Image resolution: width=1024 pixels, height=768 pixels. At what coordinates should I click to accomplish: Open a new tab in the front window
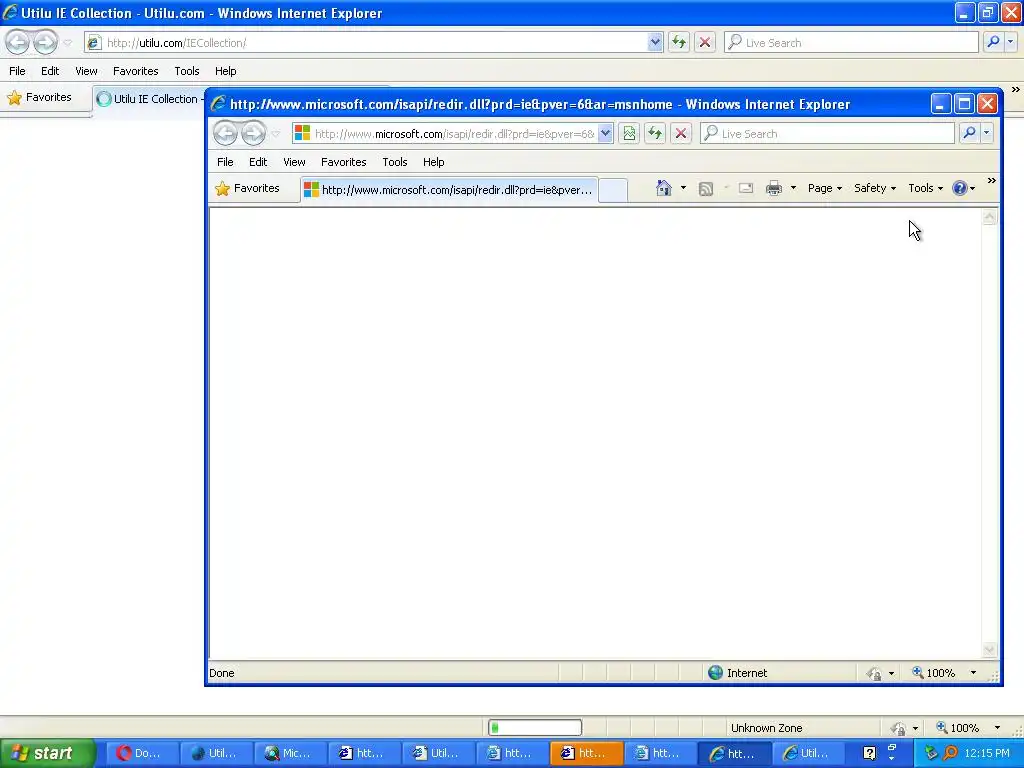[613, 190]
